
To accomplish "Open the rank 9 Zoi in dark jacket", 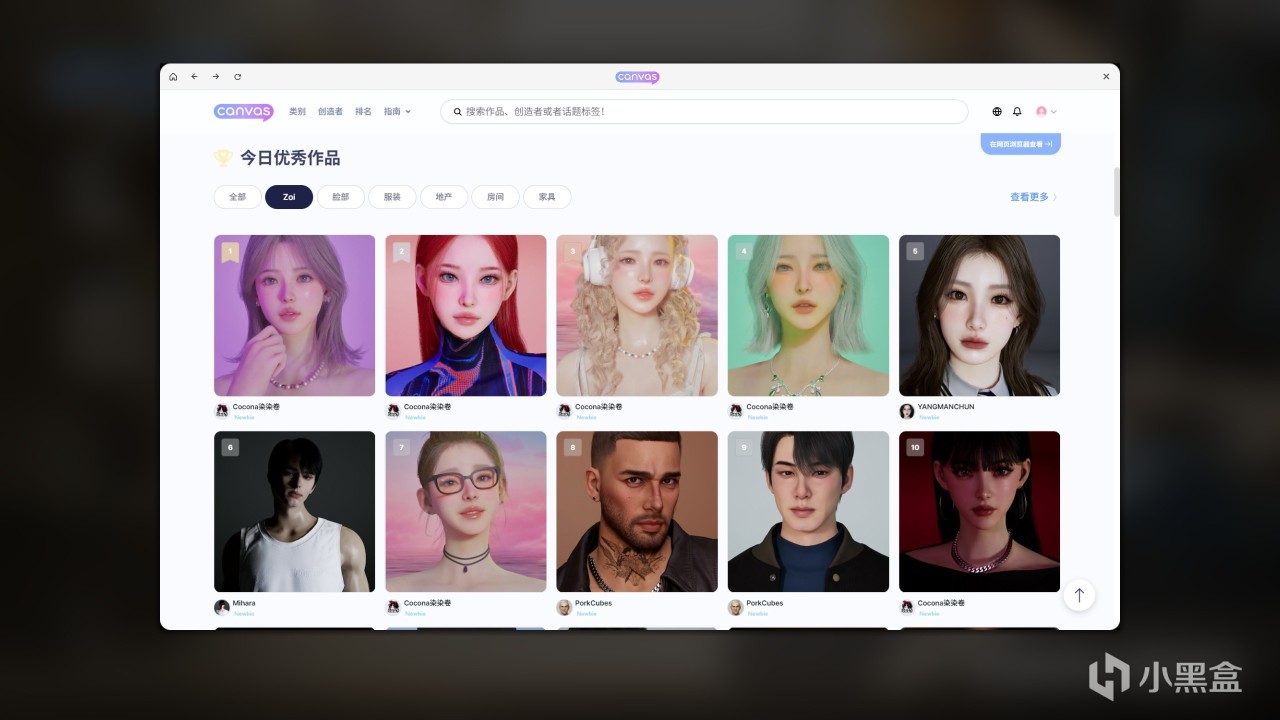I will tap(808, 511).
